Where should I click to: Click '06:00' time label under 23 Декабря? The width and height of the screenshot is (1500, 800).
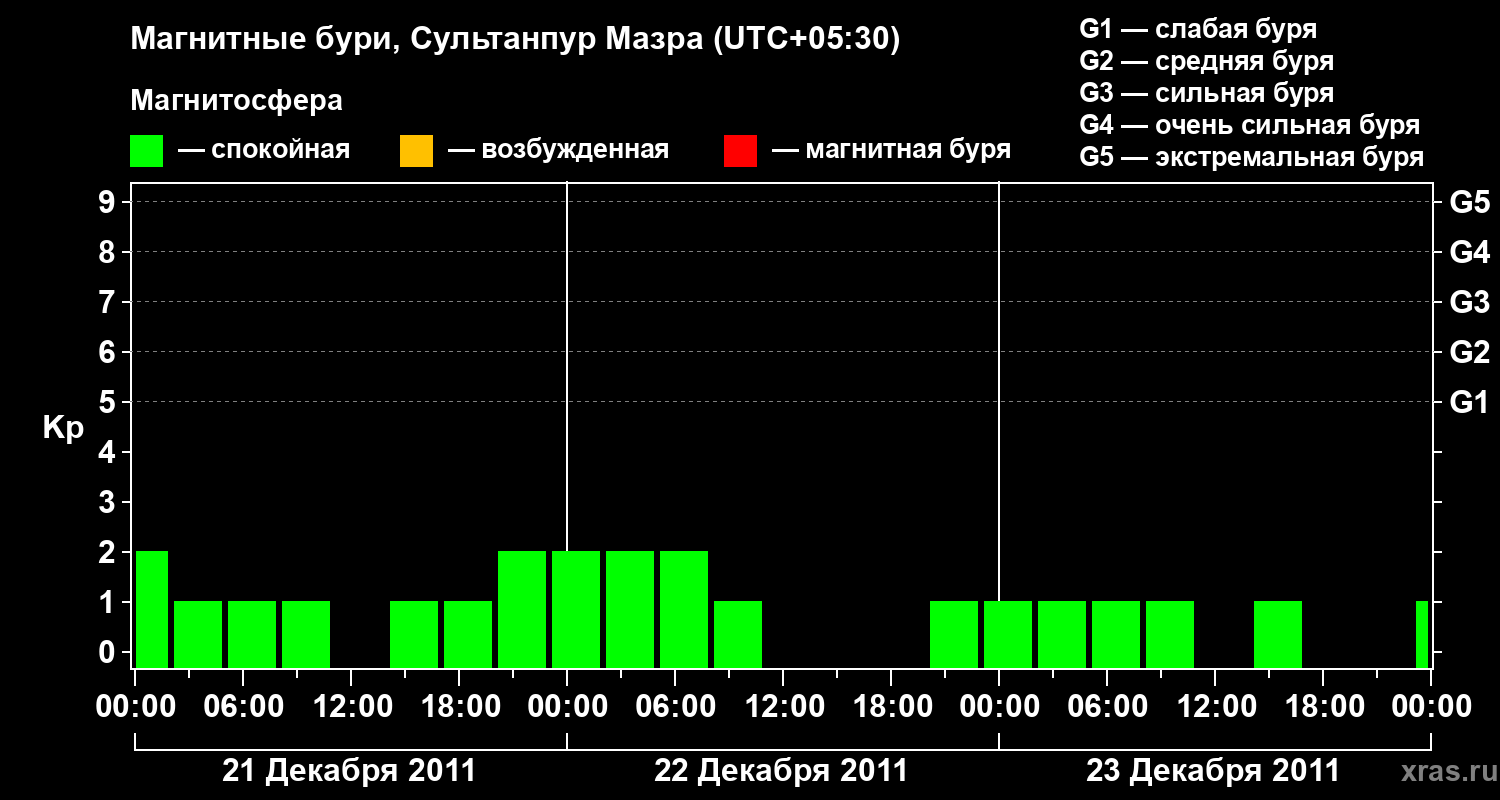click(x=1107, y=706)
